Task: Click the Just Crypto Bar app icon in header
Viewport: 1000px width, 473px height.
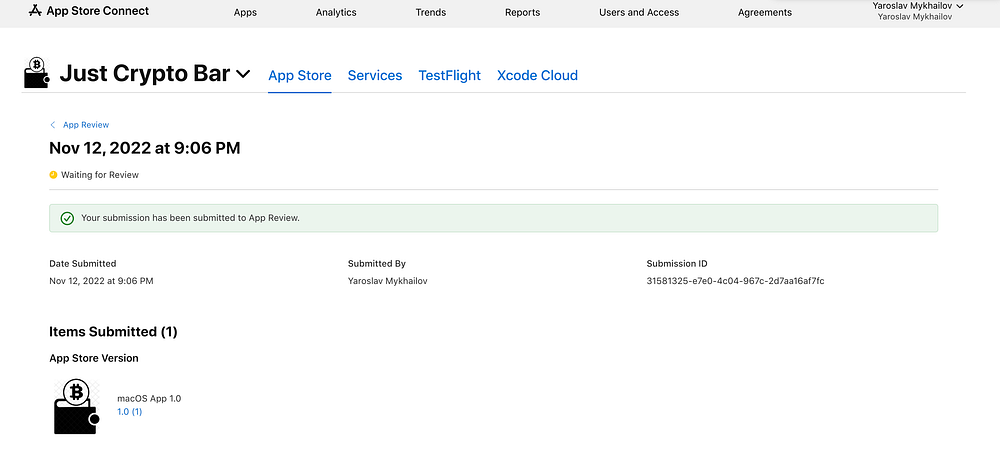Action: pos(37,74)
